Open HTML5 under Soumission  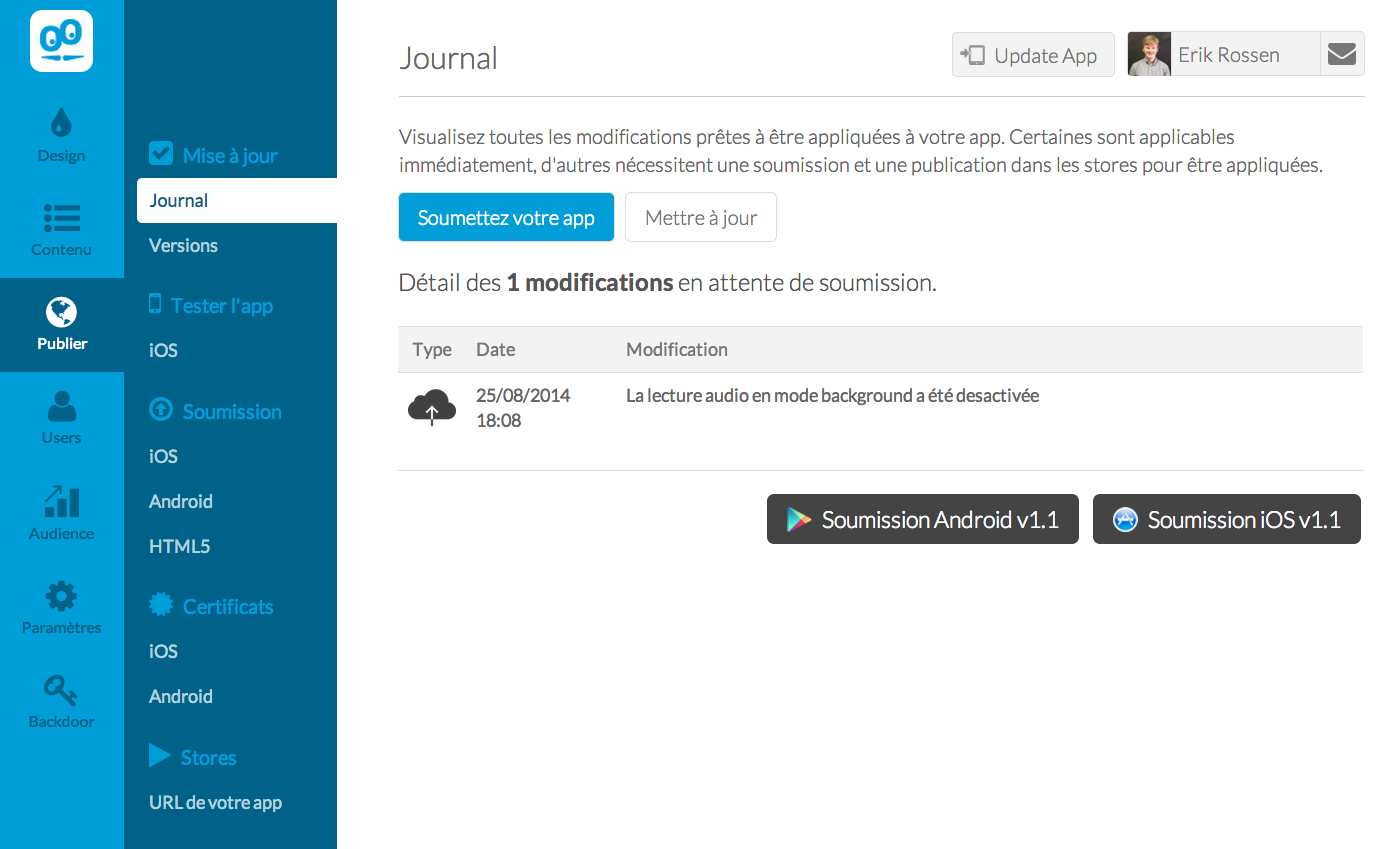pyautogui.click(x=179, y=547)
